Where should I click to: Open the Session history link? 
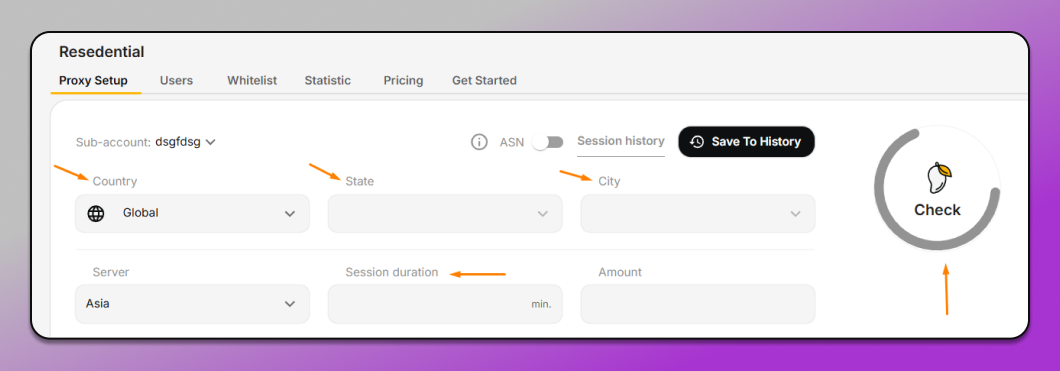point(621,141)
